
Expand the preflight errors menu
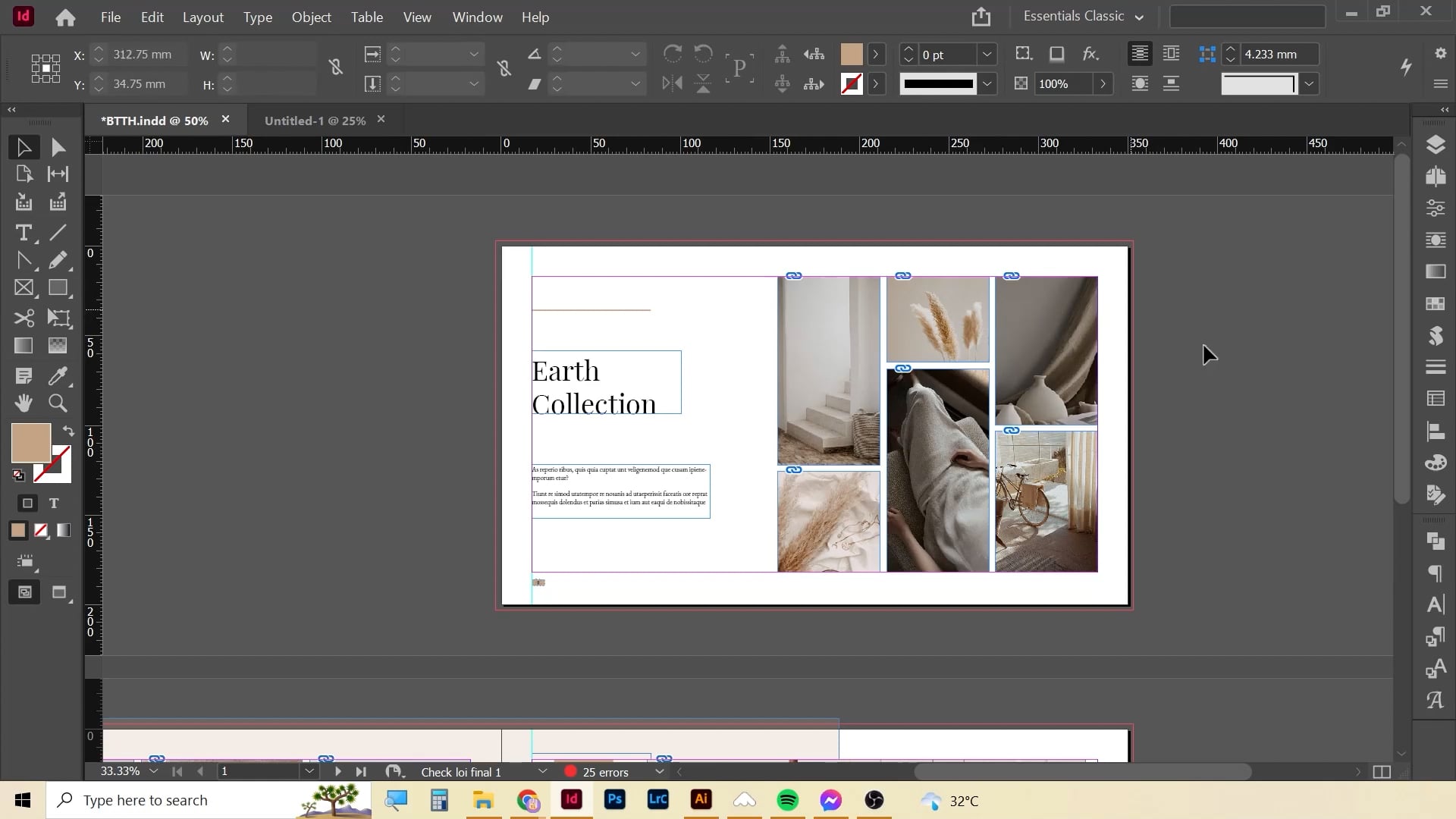coord(659,772)
